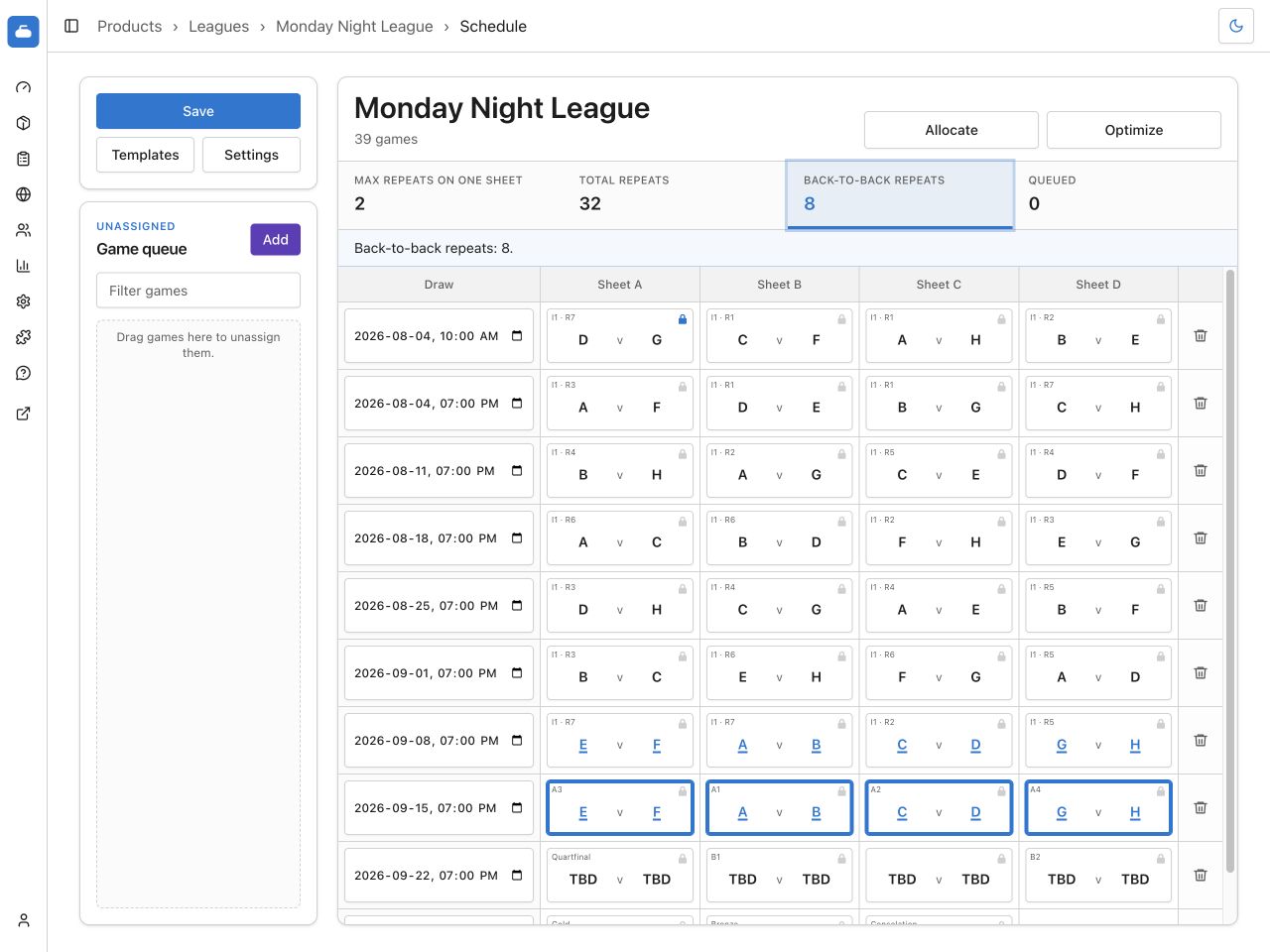Screen dimensions: 1270x952
Task: Open the puzzle piece integrations icon
Action: click(24, 337)
